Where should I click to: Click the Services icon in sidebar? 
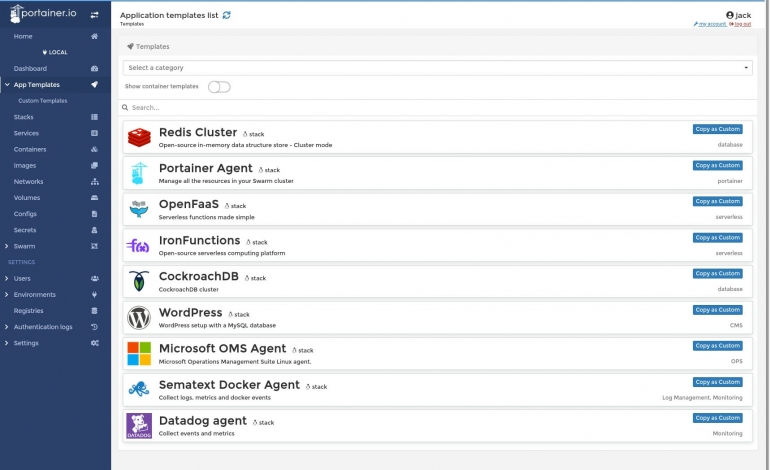(94, 133)
